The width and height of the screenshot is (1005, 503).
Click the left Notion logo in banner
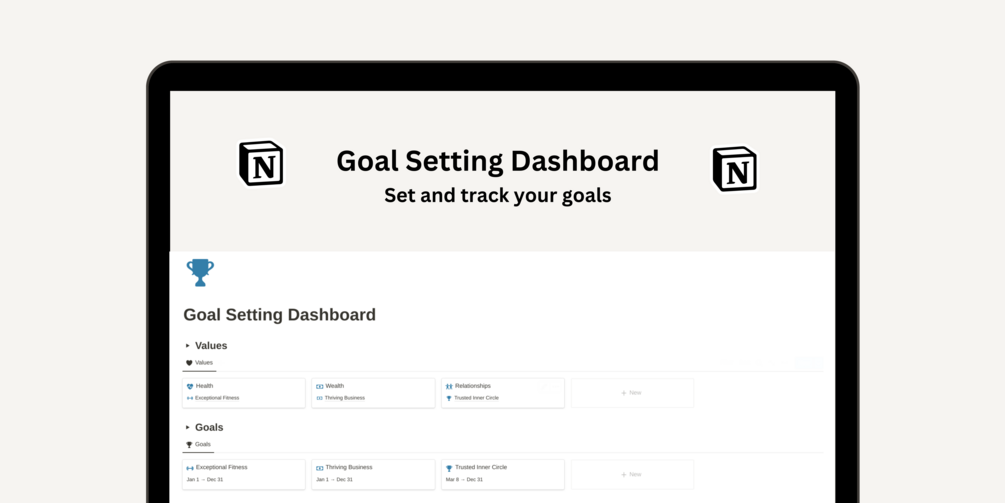pos(261,163)
